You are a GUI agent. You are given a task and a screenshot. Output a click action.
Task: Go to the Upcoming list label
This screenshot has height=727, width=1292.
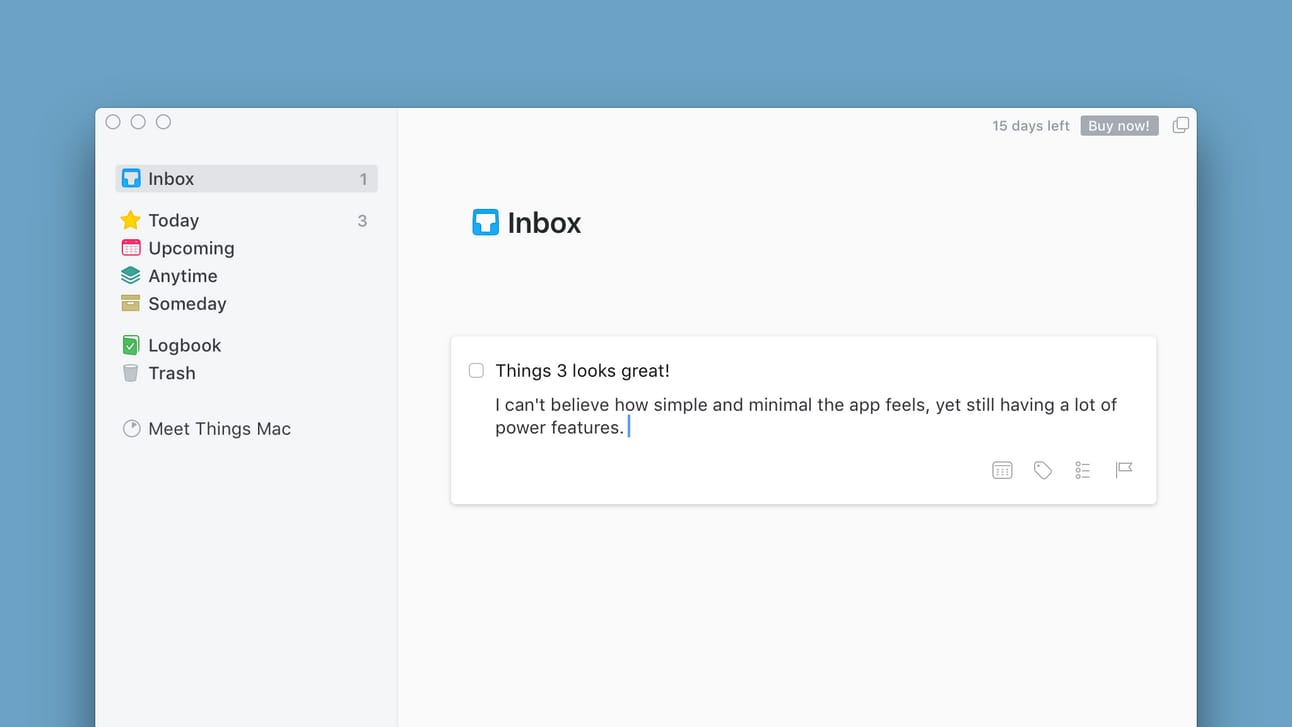tap(191, 248)
